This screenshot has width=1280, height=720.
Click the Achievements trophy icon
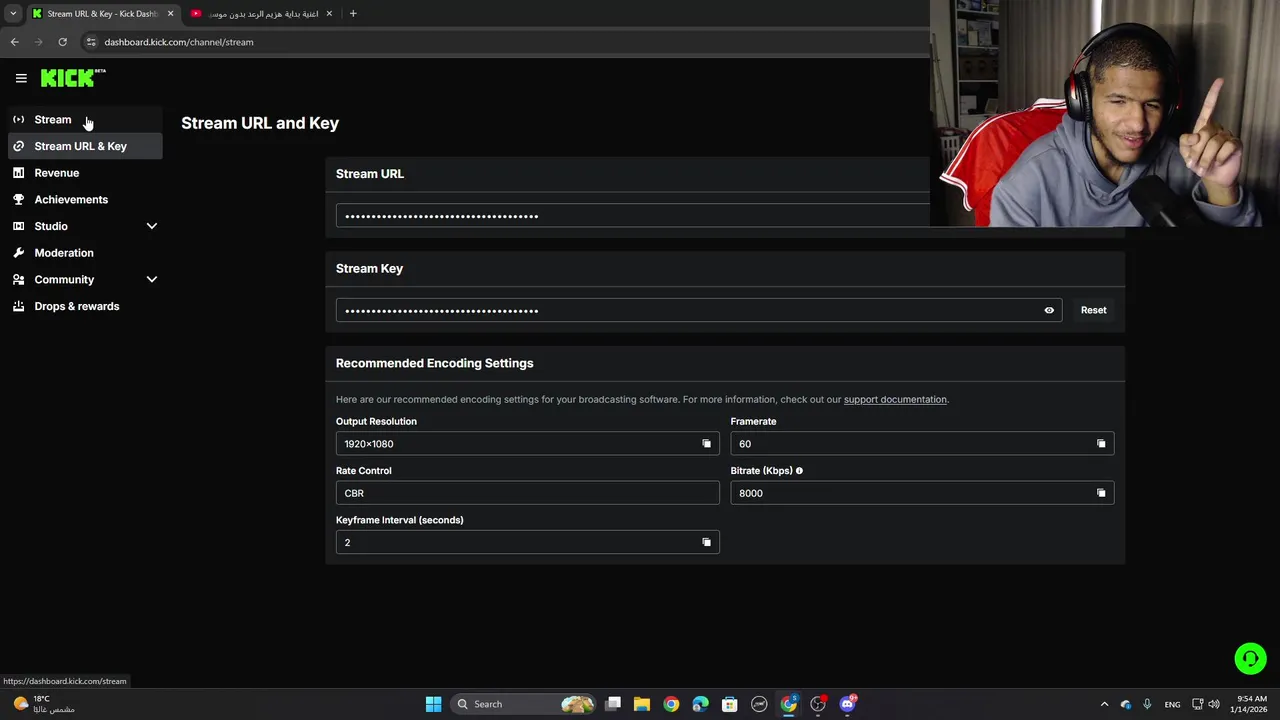point(18,199)
